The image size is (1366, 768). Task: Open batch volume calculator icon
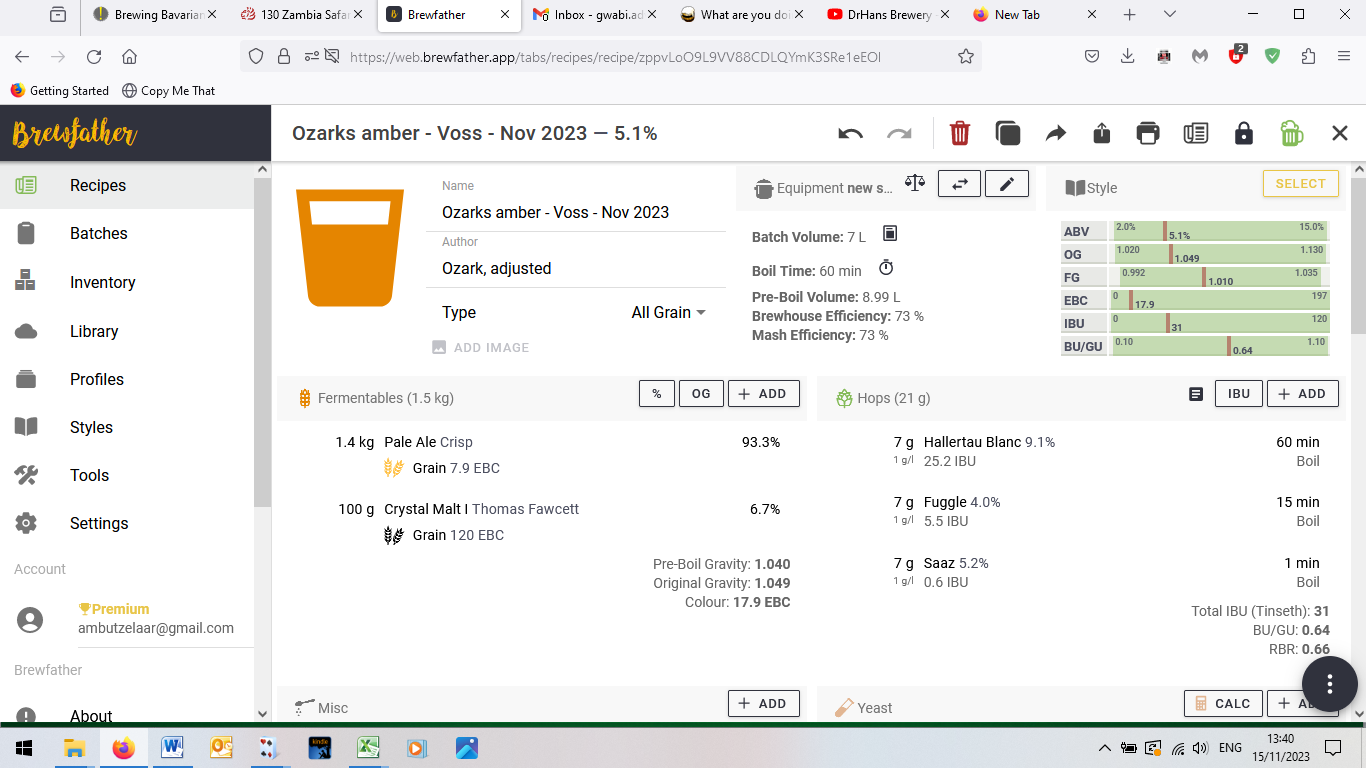(x=890, y=234)
